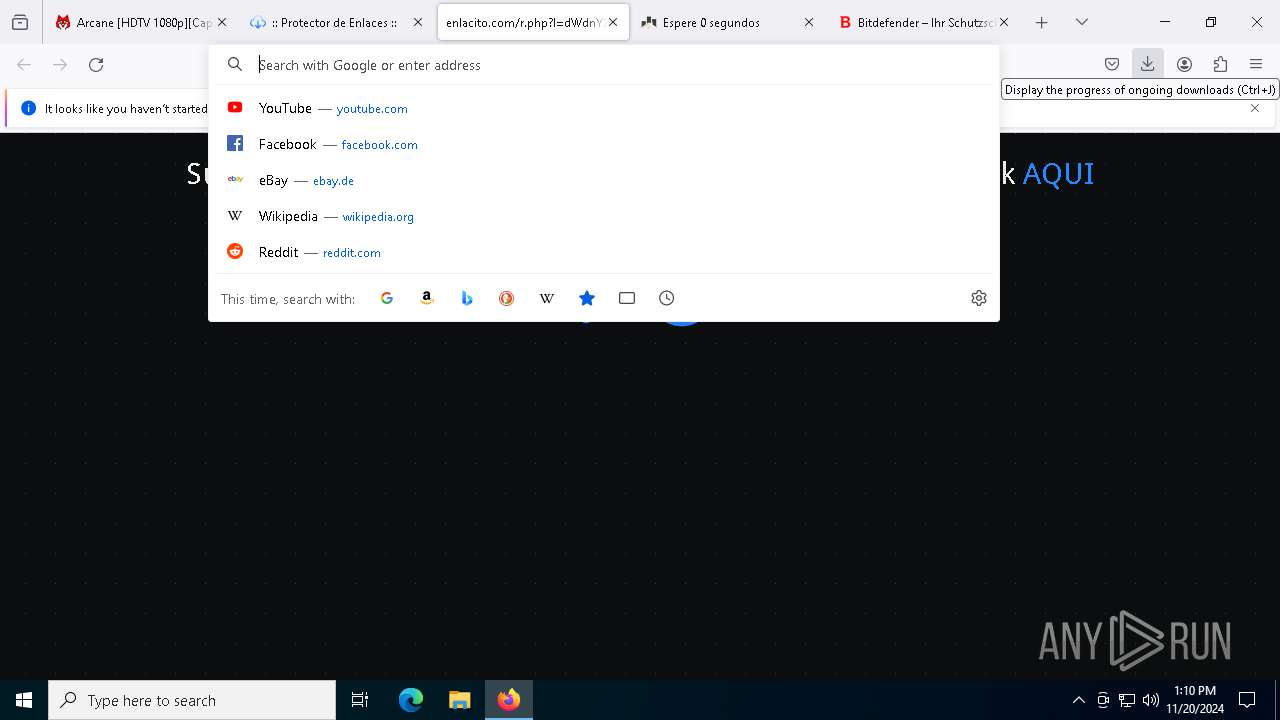Close the Espere 0 segundos tab

[x=809, y=22]
